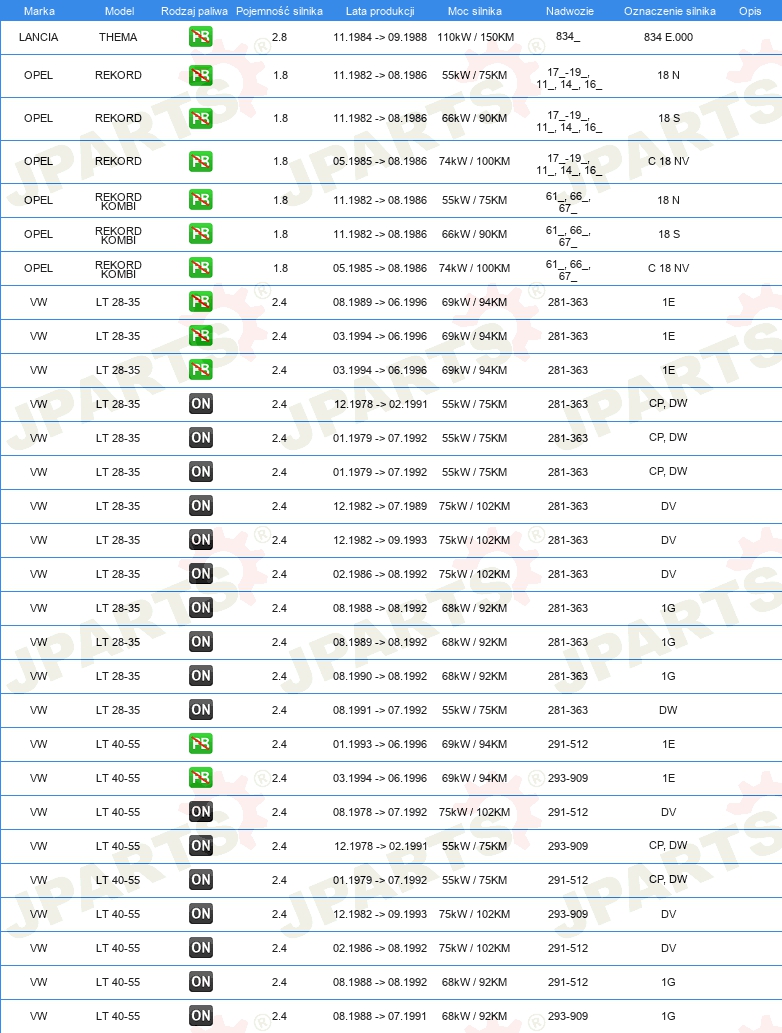Image resolution: width=782 pixels, height=1033 pixels.
Task: Click '08.1988 -> 07.1991' production years cell
Action: click(x=380, y=1017)
